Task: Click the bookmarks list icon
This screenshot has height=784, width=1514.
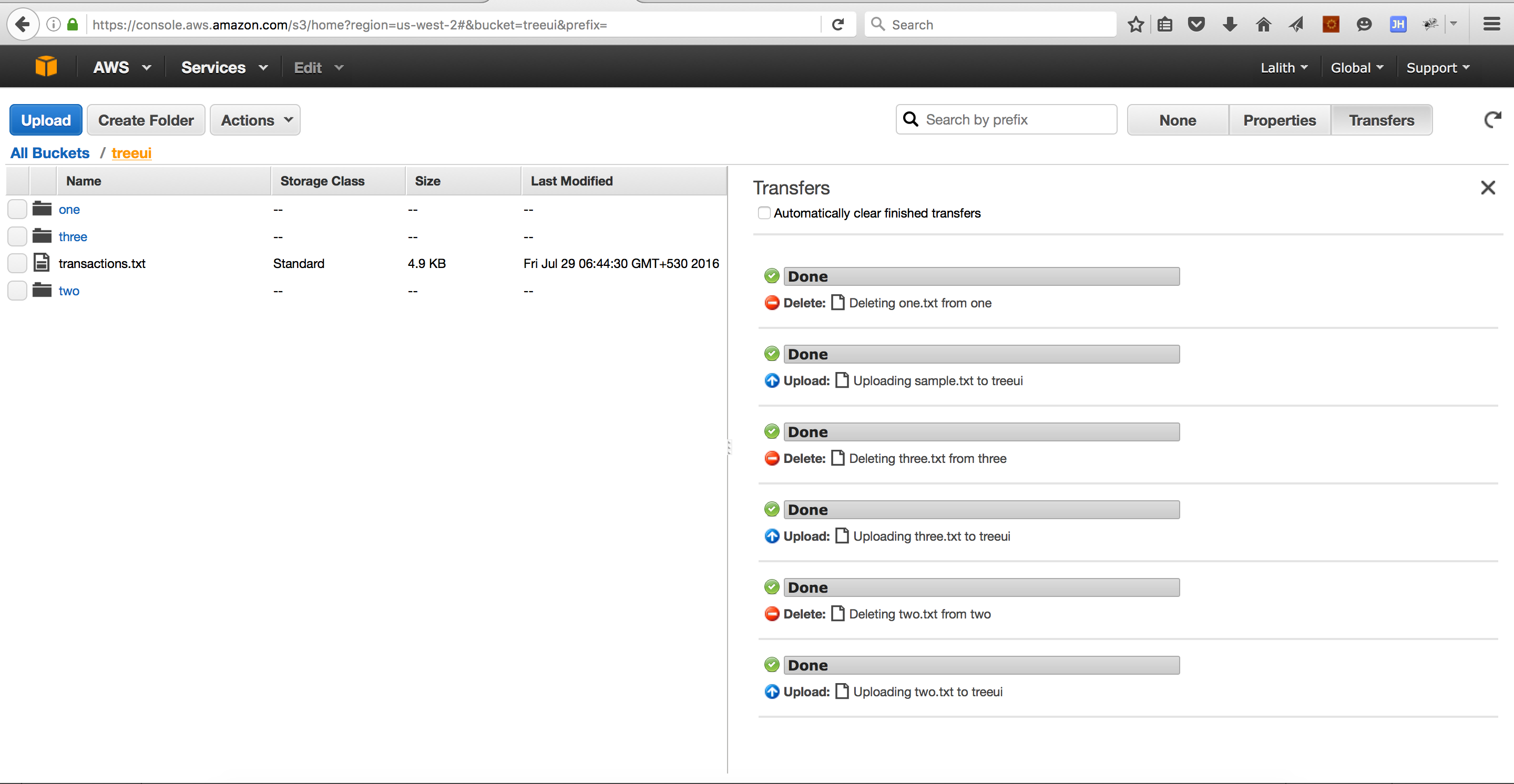Action: click(1165, 25)
